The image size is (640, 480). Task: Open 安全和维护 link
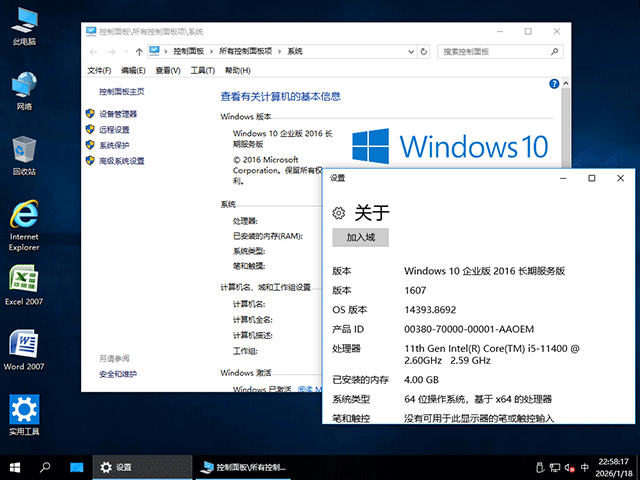pos(118,374)
